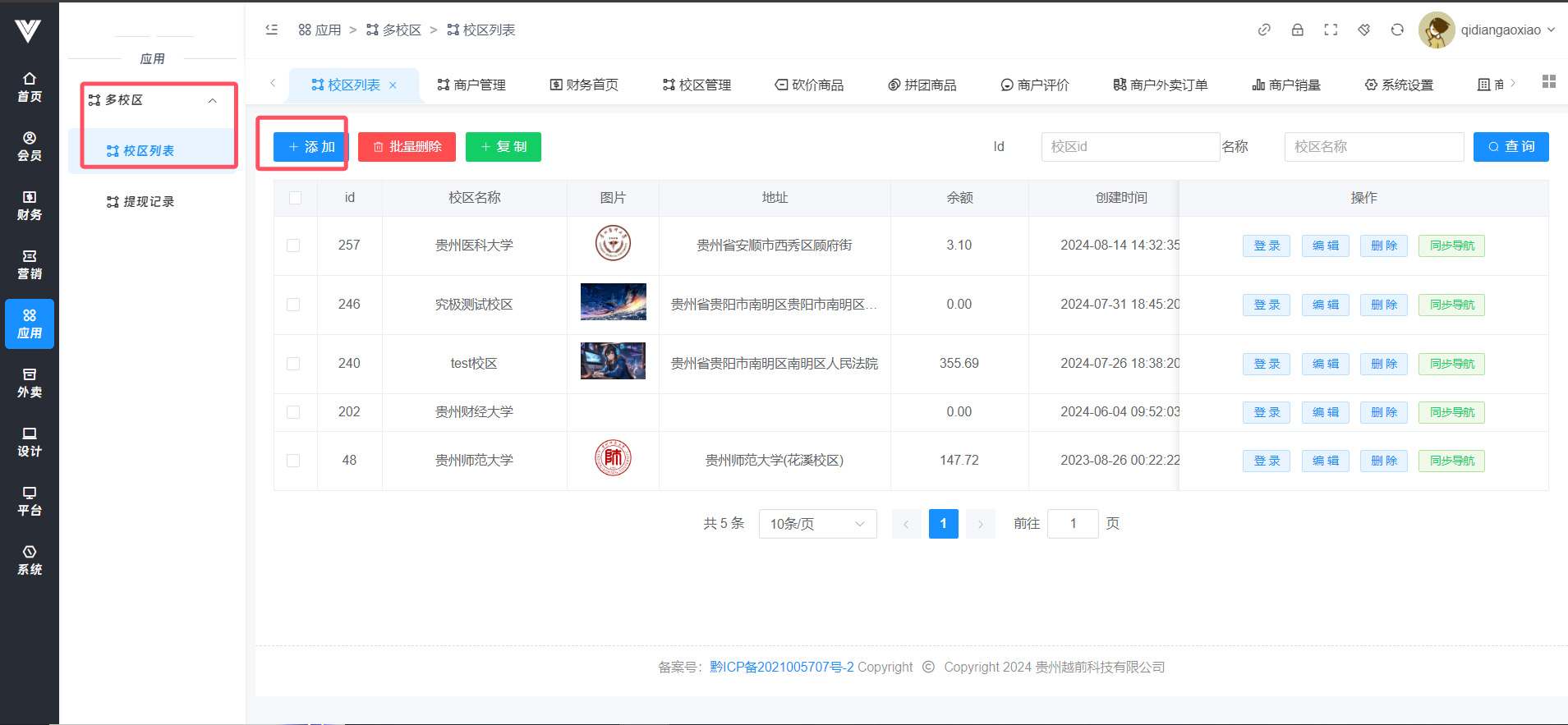
Task: Check the select-all checkbox in table header
Action: coord(295,198)
